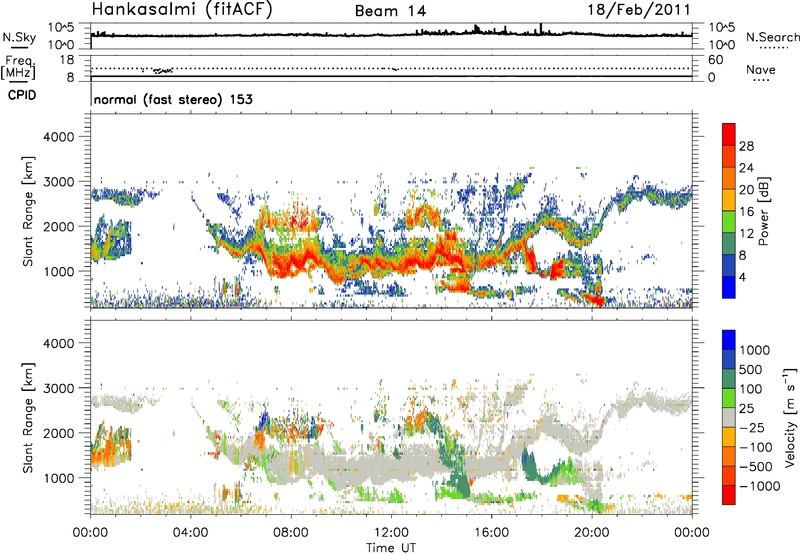Pick the light green 12–16 dB Power segment
This screenshot has height=554, width=800.
point(729,222)
